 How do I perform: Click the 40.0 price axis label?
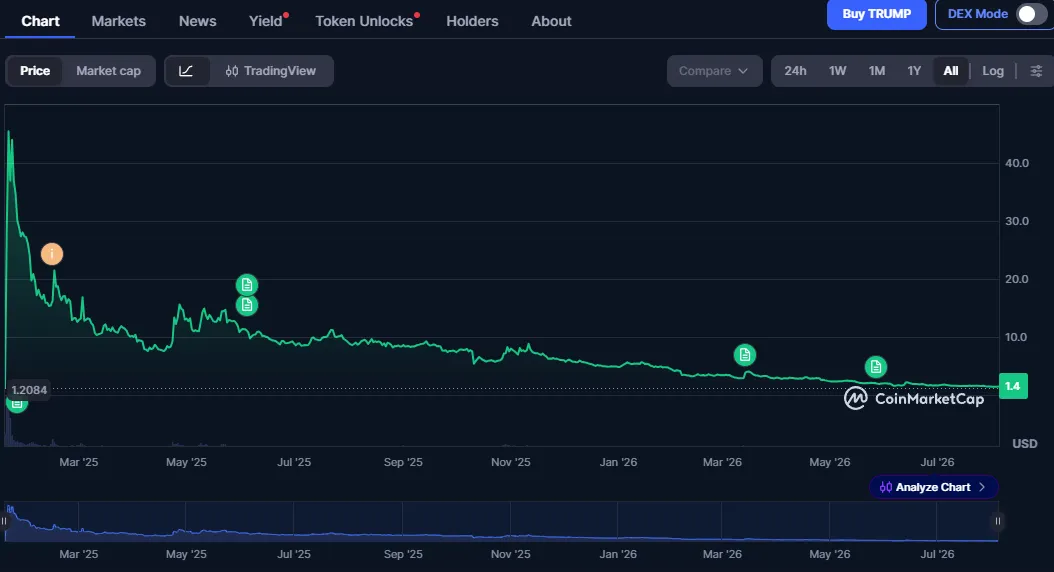pos(1016,163)
